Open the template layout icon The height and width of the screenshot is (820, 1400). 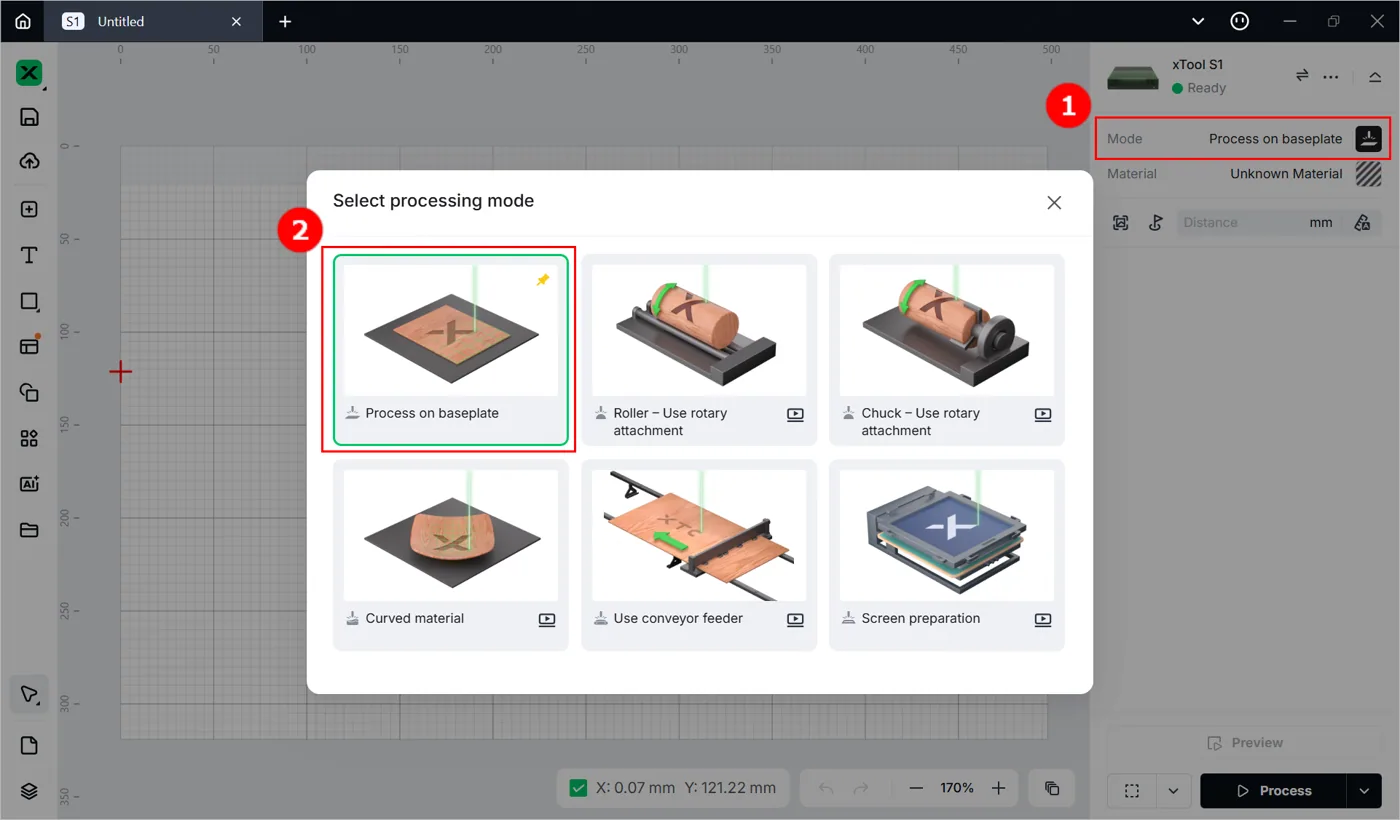point(29,346)
